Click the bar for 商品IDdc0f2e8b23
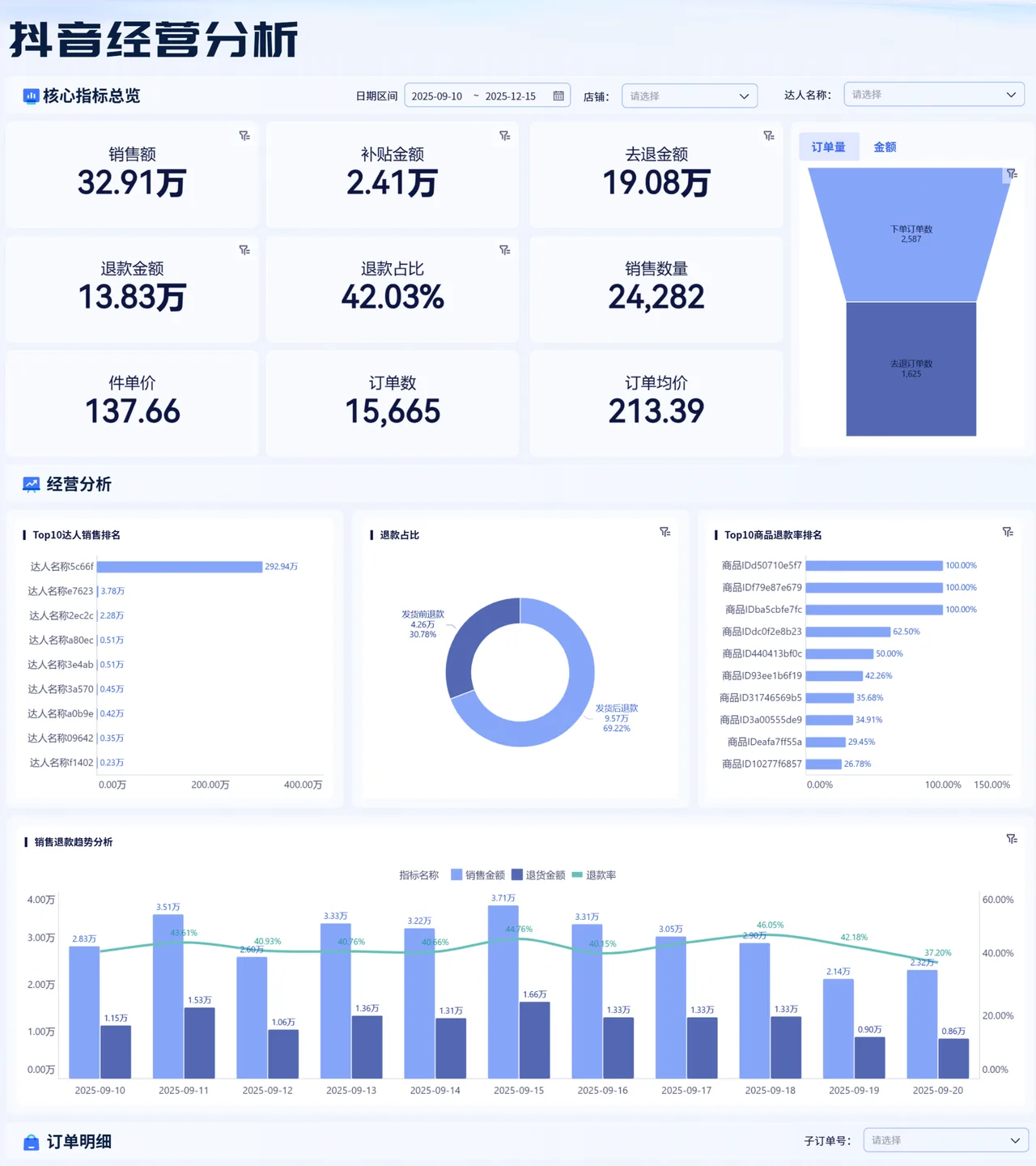 point(848,632)
